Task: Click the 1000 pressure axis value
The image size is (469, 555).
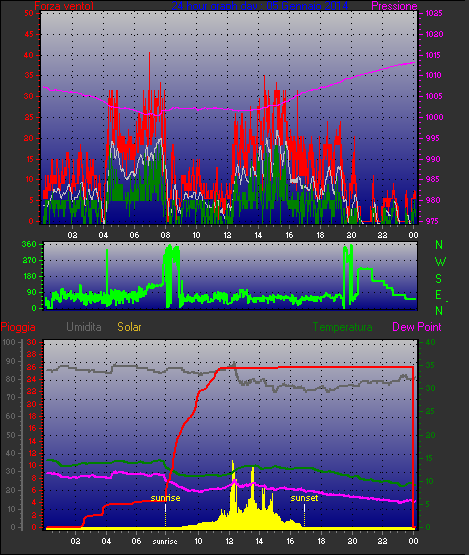Action: pyautogui.click(x=434, y=117)
